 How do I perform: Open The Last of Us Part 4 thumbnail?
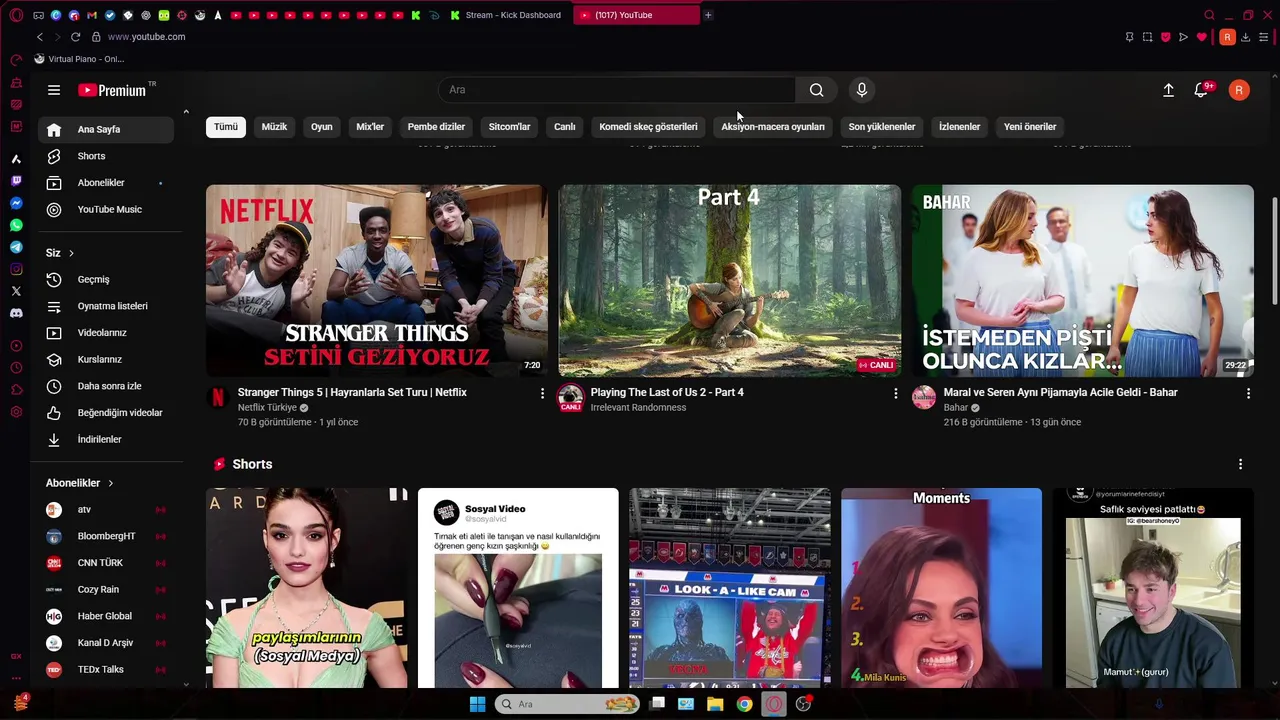pyautogui.click(x=729, y=280)
